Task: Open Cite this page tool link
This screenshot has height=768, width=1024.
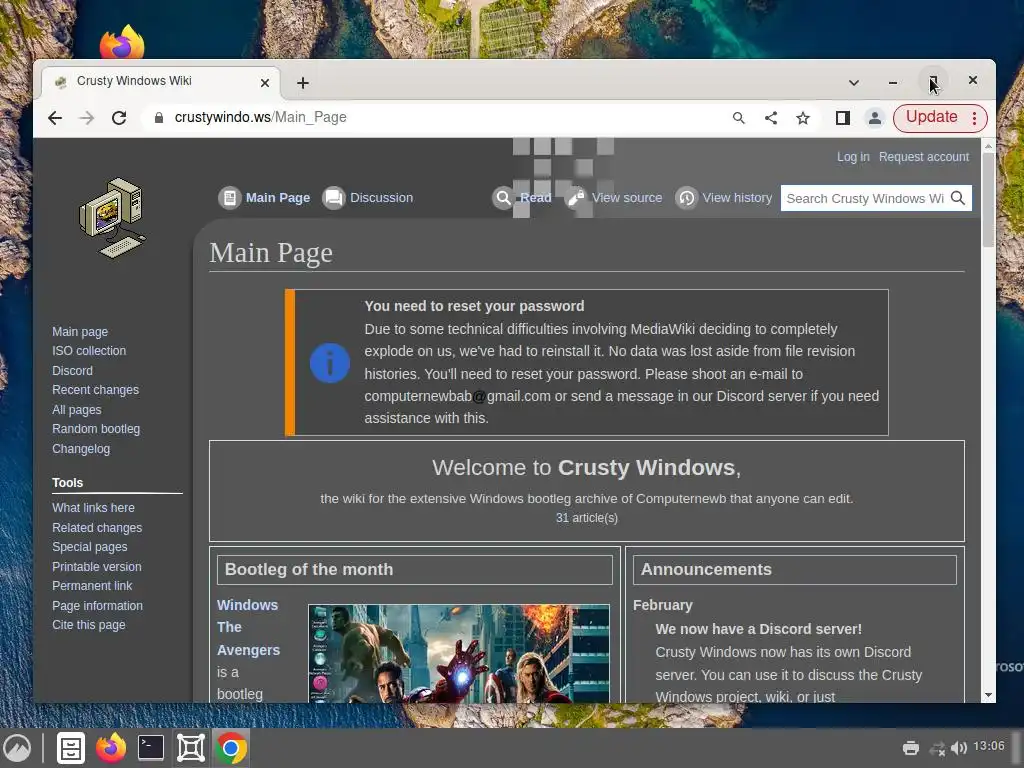Action: (88, 625)
